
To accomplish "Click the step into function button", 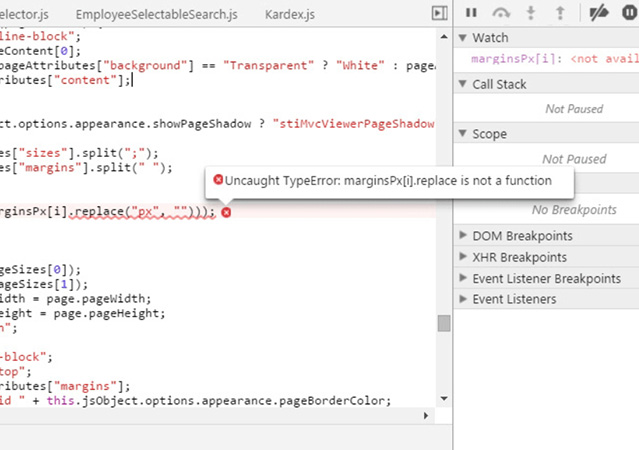I will 532,13.
